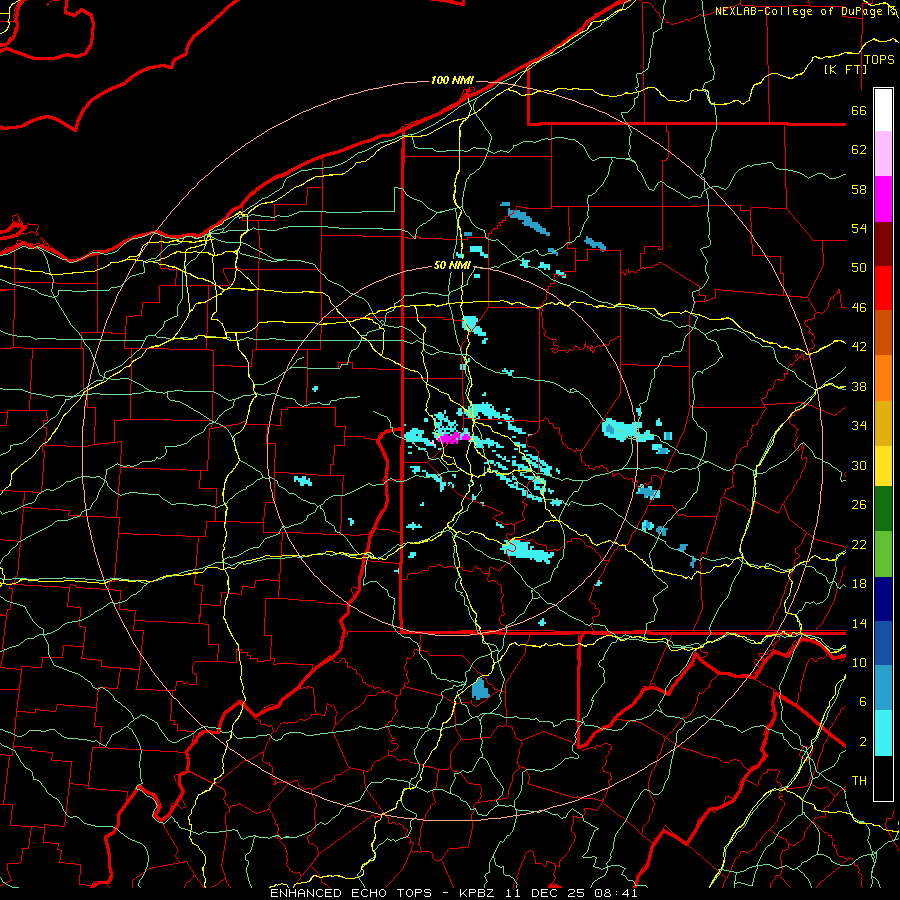The height and width of the screenshot is (900, 900).
Task: Click the light pink legend swatch
Action: click(883, 154)
